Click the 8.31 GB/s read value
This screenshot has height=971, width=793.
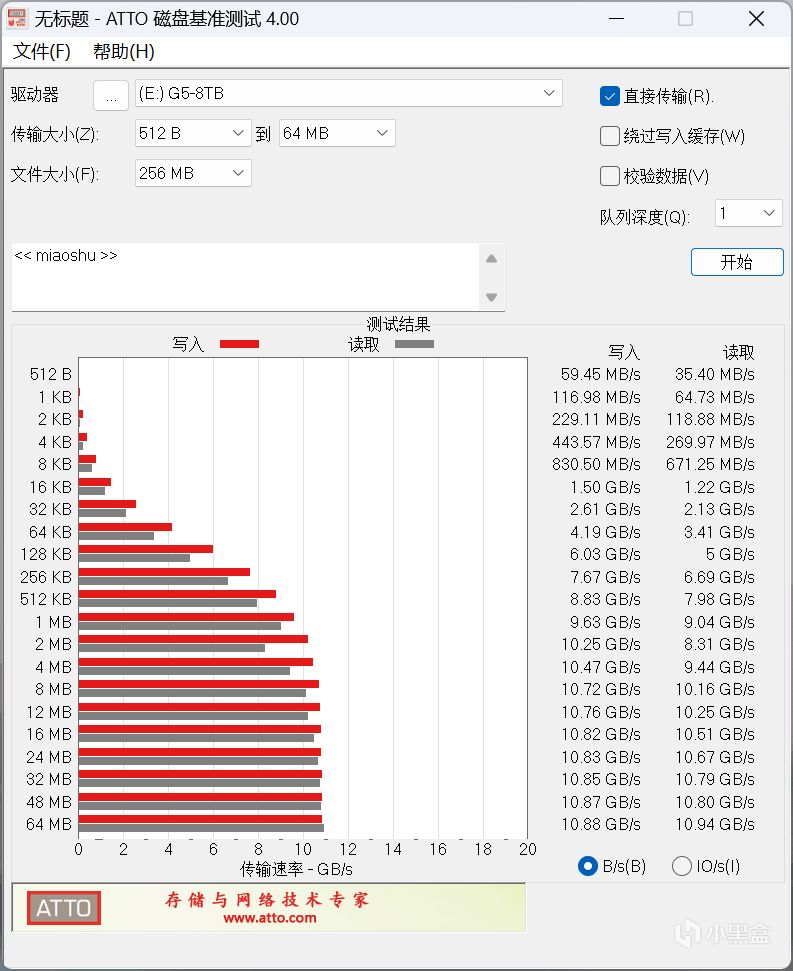[719, 645]
